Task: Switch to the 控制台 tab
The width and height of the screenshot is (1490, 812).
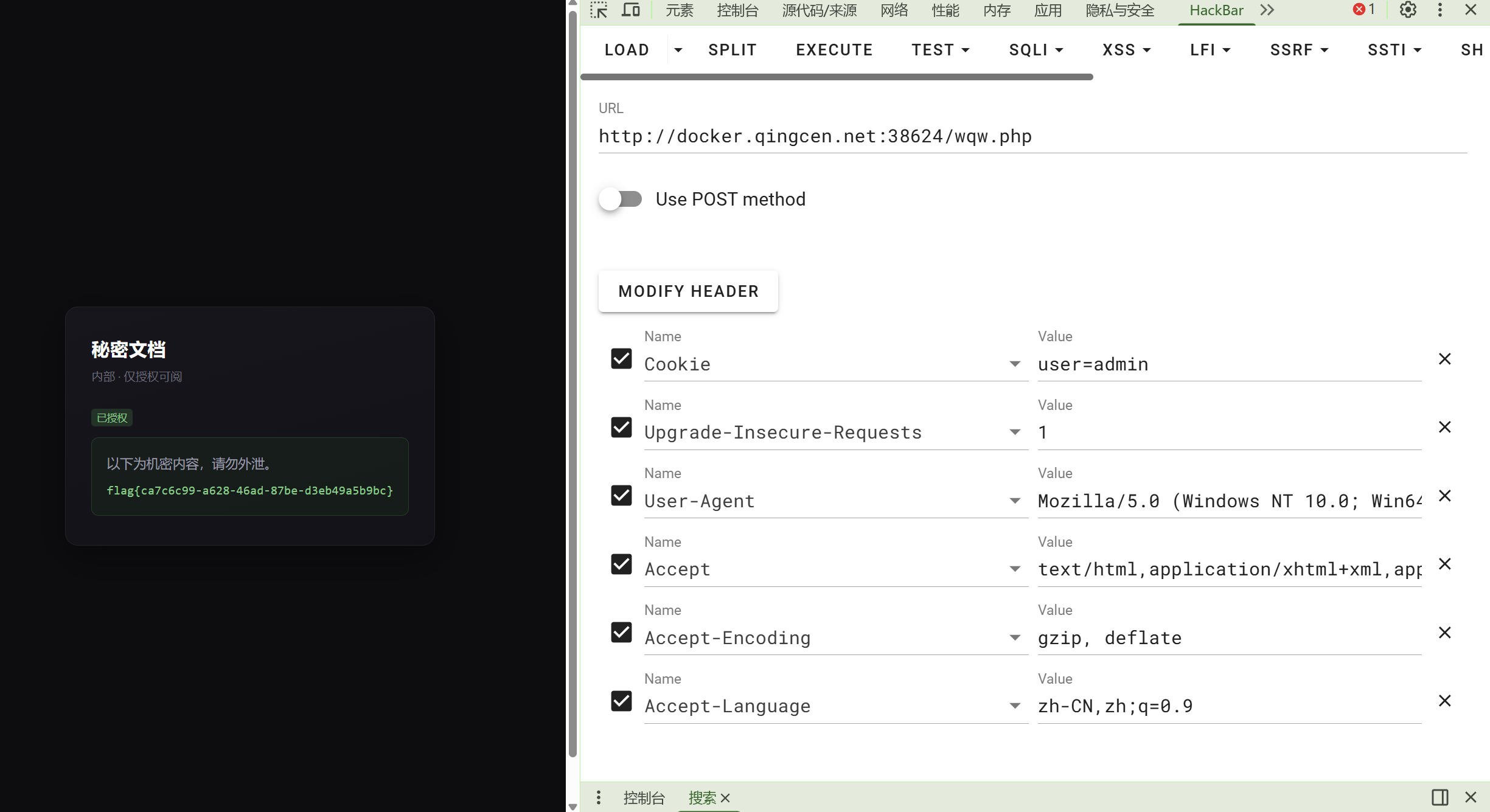Action: click(737, 10)
